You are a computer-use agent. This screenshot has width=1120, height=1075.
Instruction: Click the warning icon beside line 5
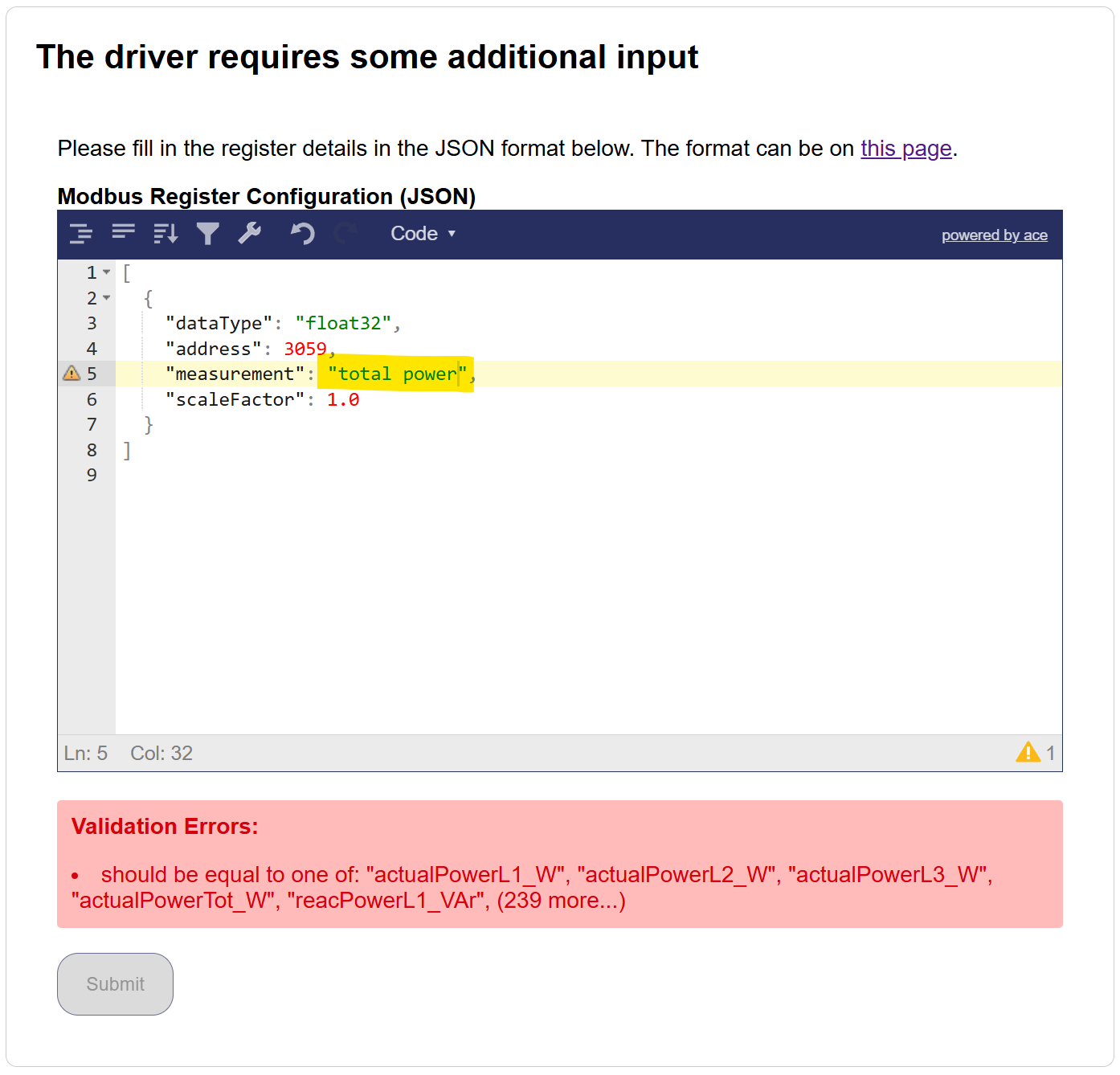(71, 373)
